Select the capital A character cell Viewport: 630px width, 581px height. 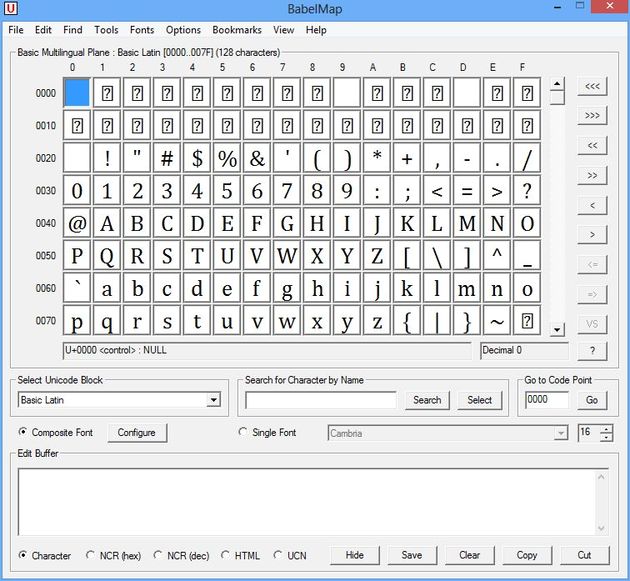tap(107, 223)
